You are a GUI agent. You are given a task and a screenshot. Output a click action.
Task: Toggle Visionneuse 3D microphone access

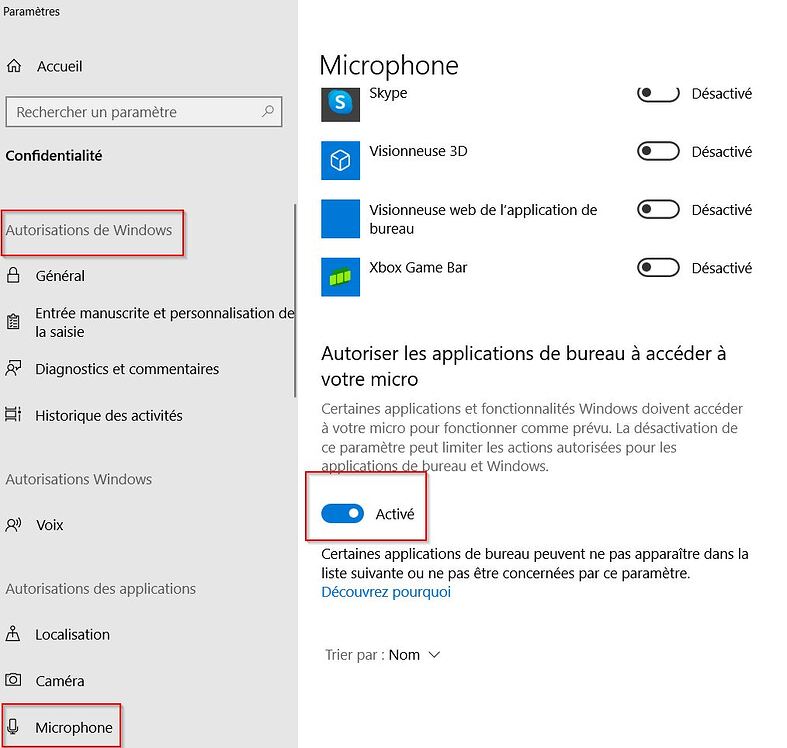coord(658,151)
